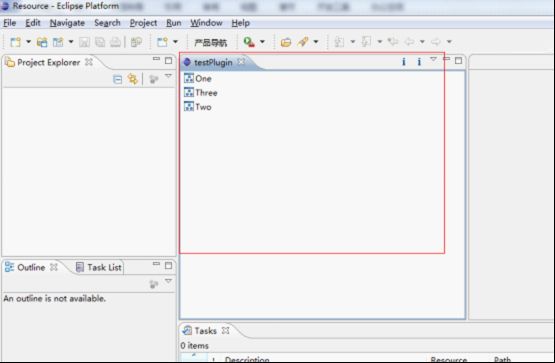Image resolution: width=555 pixels, height=363 pixels.
Task: Select the Tasks view tab
Action: pyautogui.click(x=205, y=331)
